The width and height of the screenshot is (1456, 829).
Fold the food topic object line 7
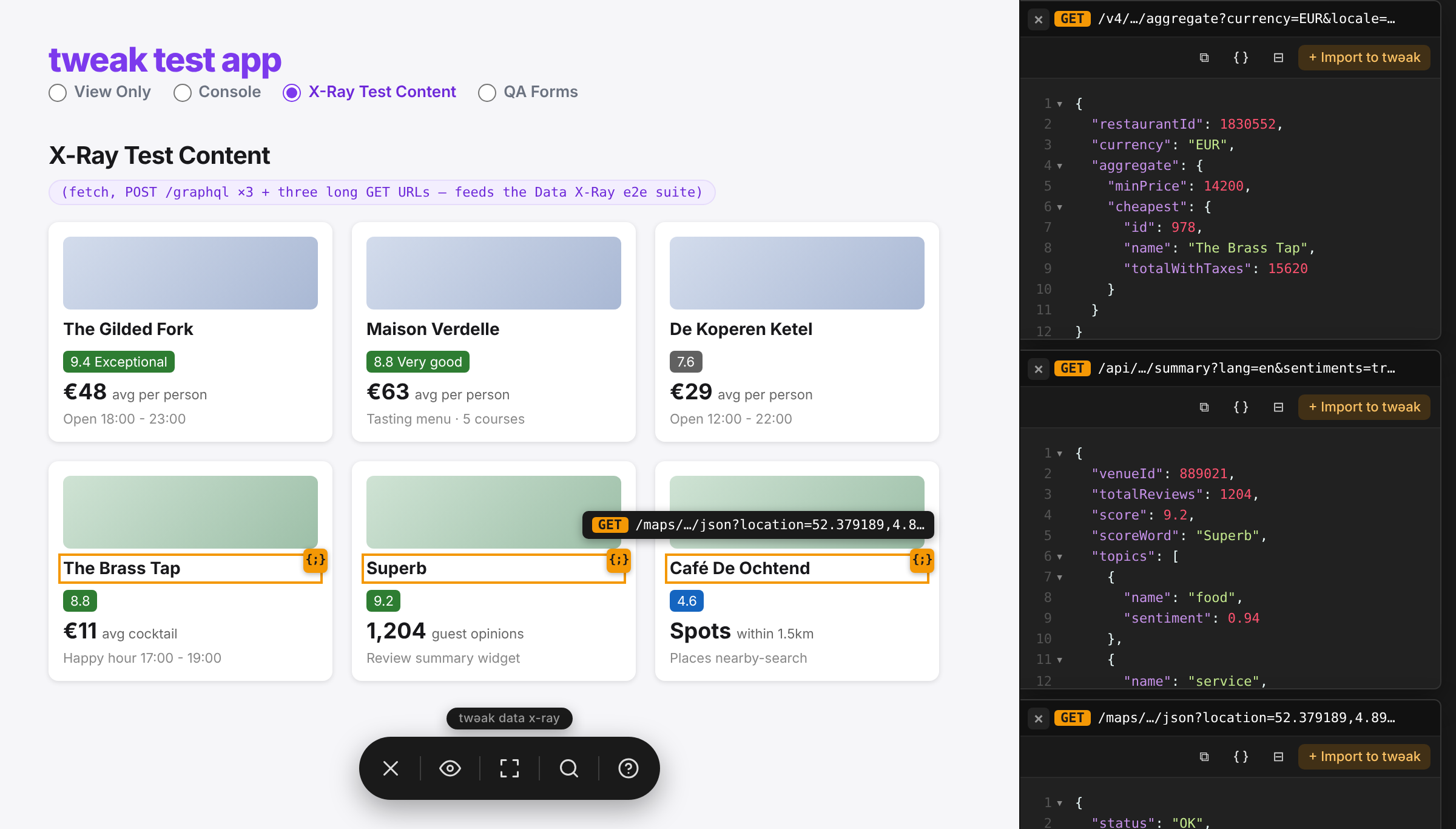click(1060, 578)
